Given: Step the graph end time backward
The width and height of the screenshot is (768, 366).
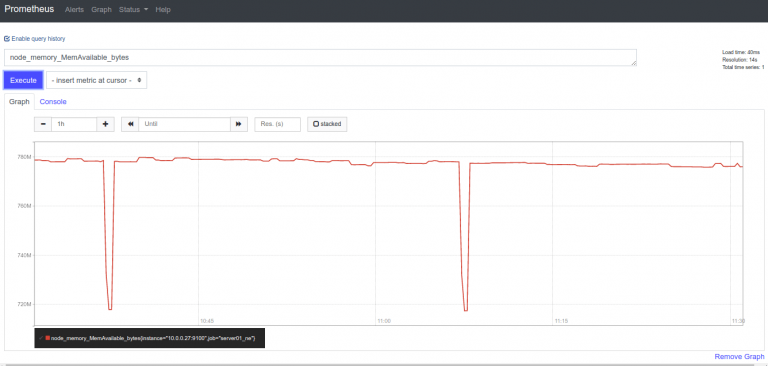Looking at the screenshot, I should tap(130, 124).
